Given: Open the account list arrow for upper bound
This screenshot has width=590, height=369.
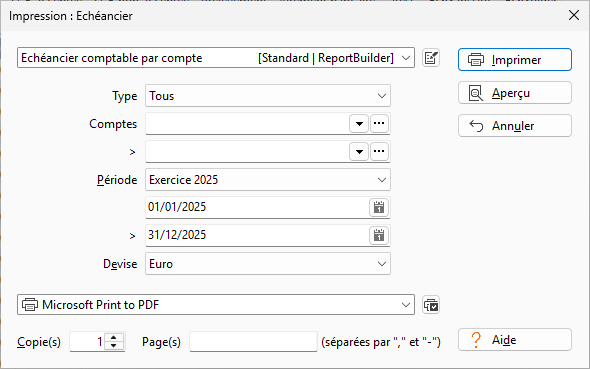Looking at the screenshot, I should [x=359, y=152].
